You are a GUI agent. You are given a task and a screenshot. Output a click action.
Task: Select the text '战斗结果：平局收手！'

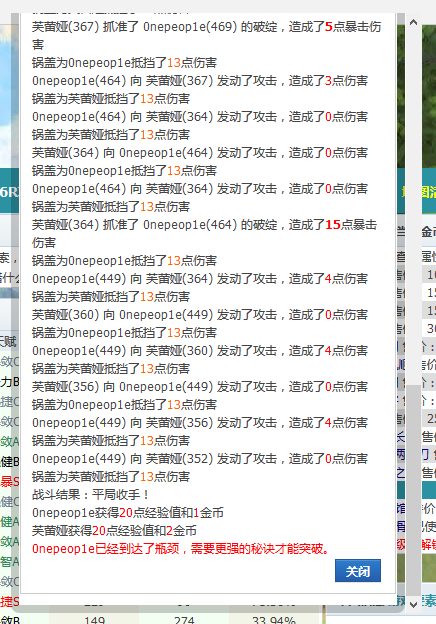click(91, 495)
